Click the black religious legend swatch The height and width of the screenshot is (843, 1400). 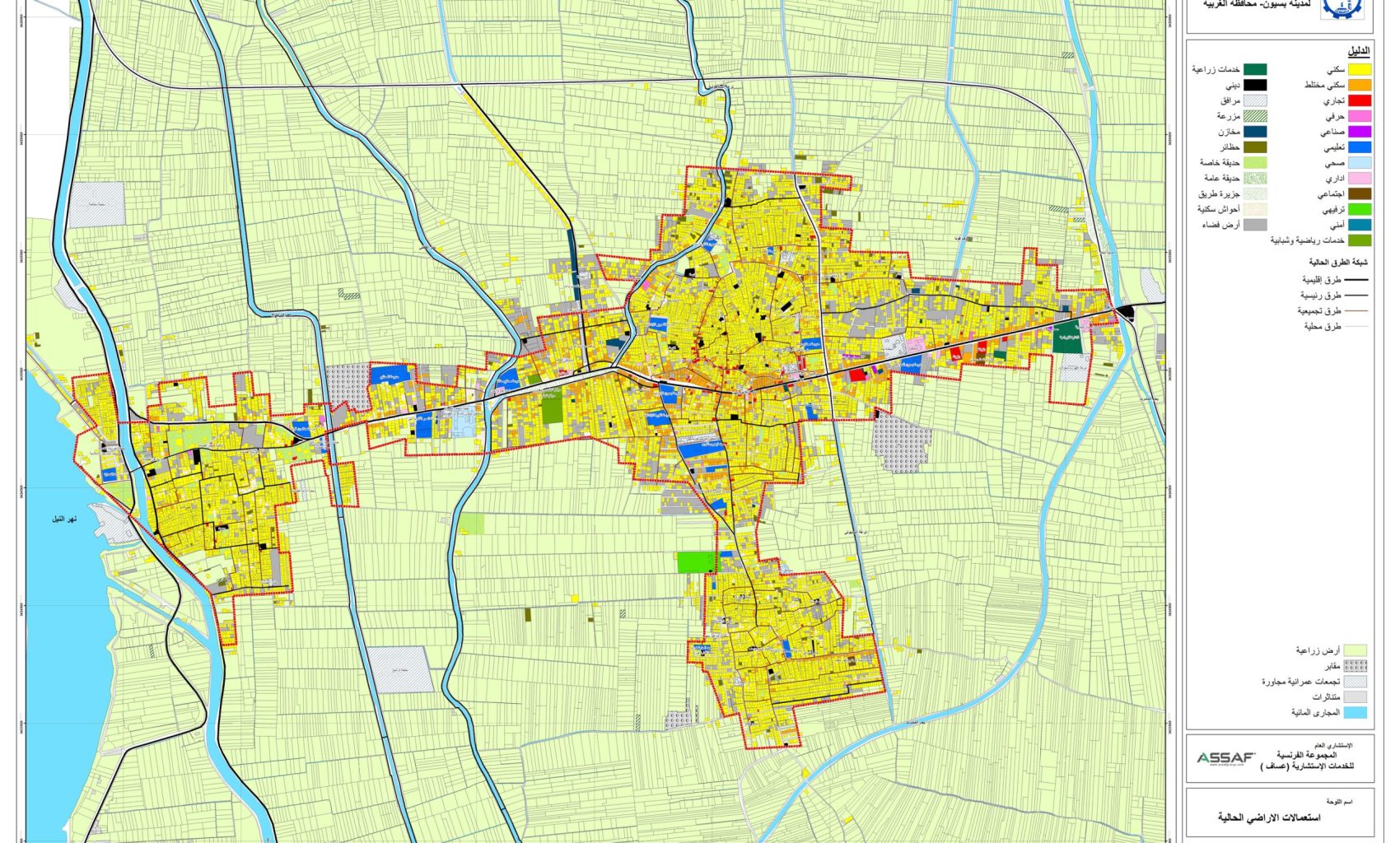(x=1255, y=85)
